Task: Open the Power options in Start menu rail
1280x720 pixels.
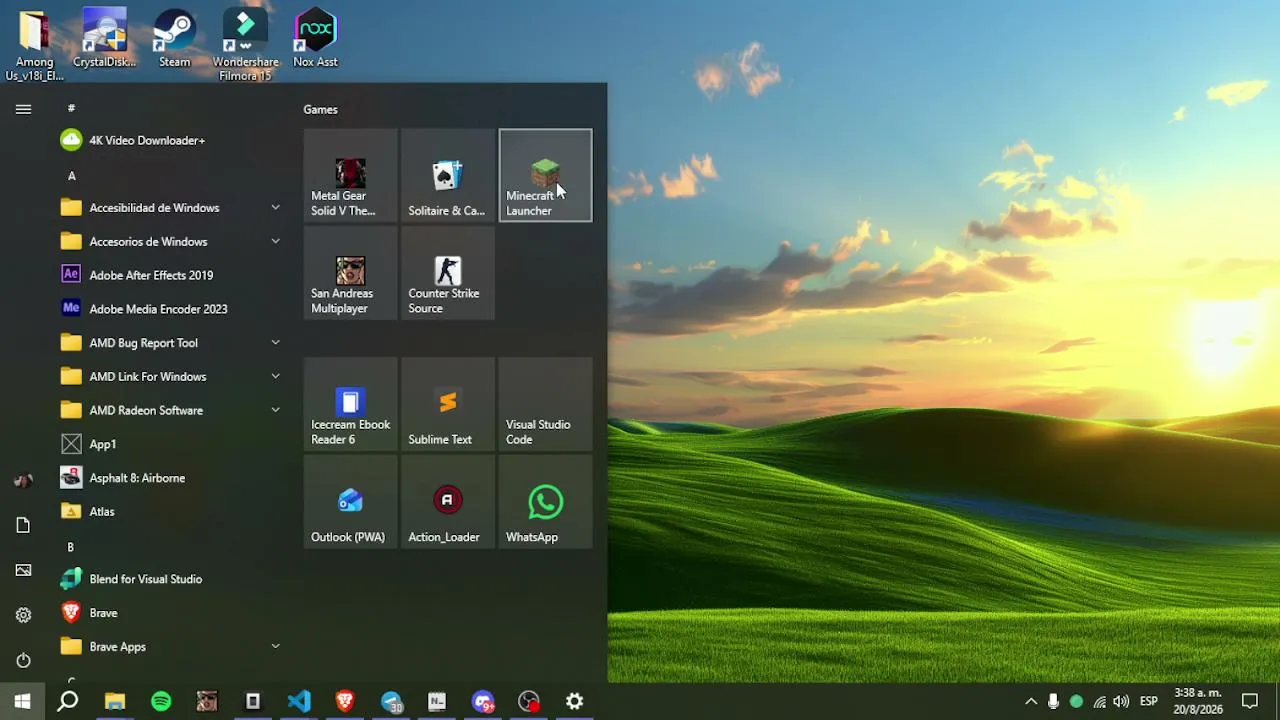Action: pyautogui.click(x=23, y=660)
